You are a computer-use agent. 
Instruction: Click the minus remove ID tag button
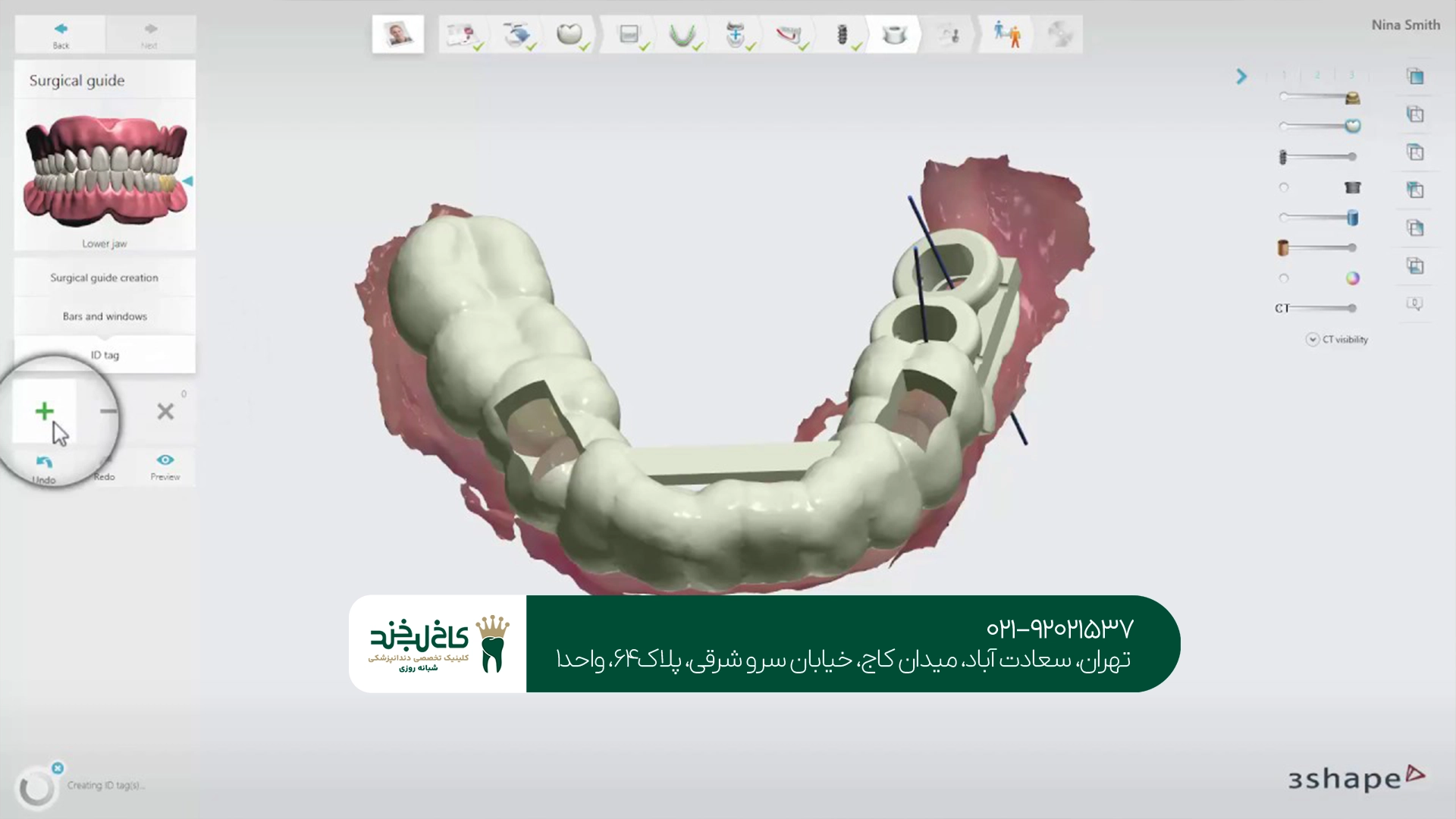point(108,412)
